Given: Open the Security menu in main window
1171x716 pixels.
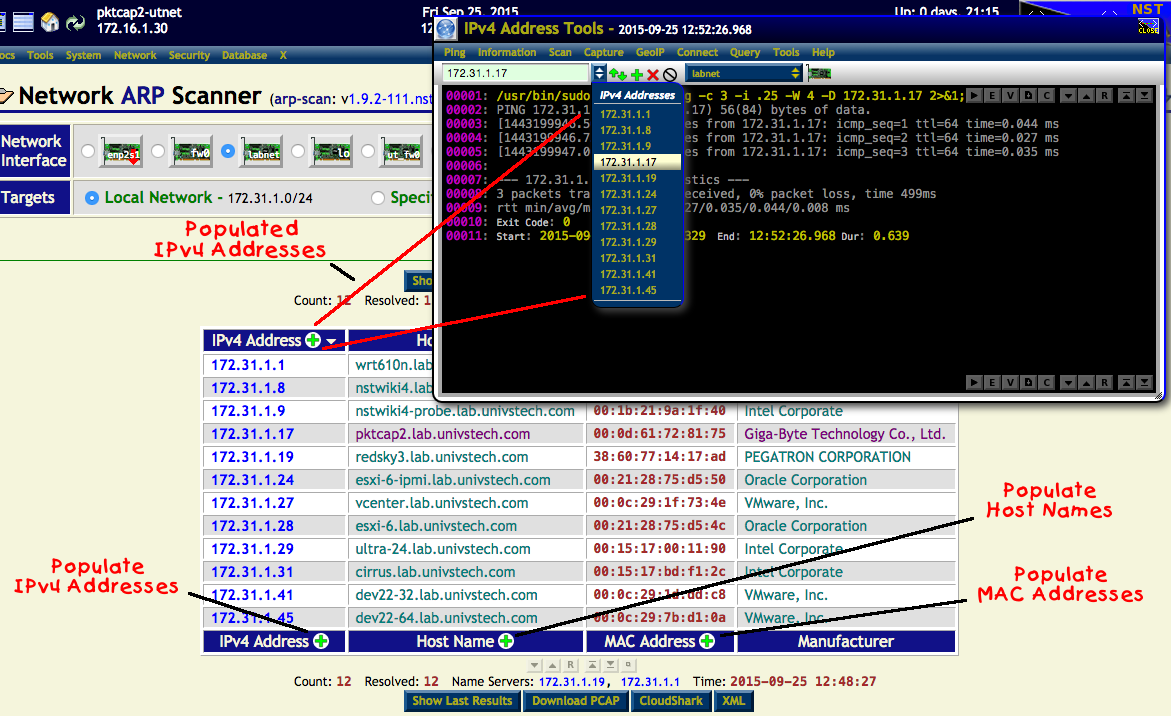Looking at the screenshot, I should [x=189, y=55].
